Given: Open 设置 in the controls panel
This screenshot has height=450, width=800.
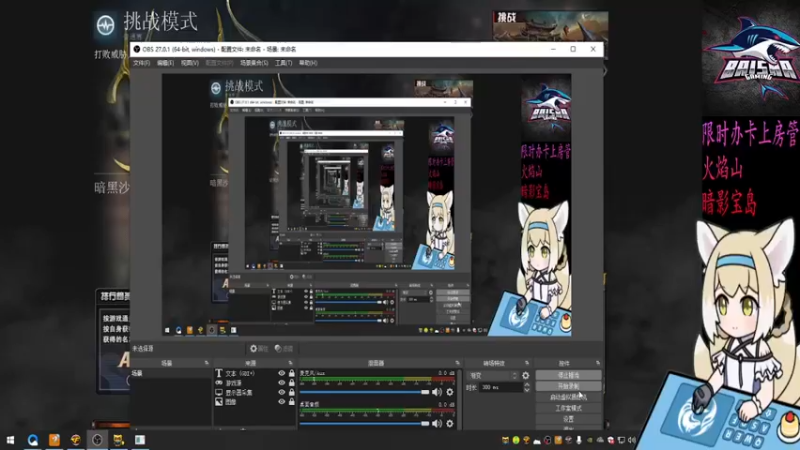Looking at the screenshot, I should (568, 419).
